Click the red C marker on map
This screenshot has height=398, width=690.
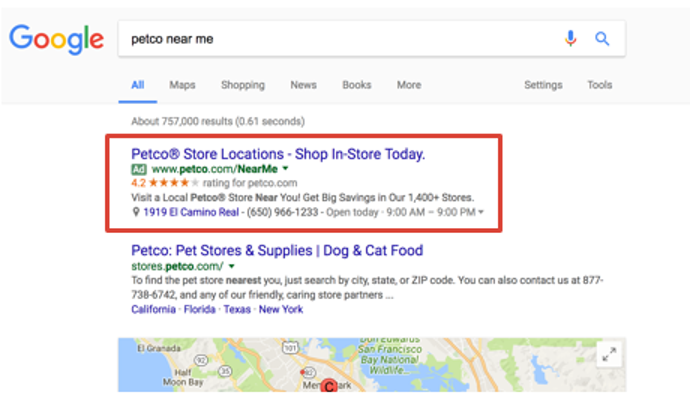(329, 386)
